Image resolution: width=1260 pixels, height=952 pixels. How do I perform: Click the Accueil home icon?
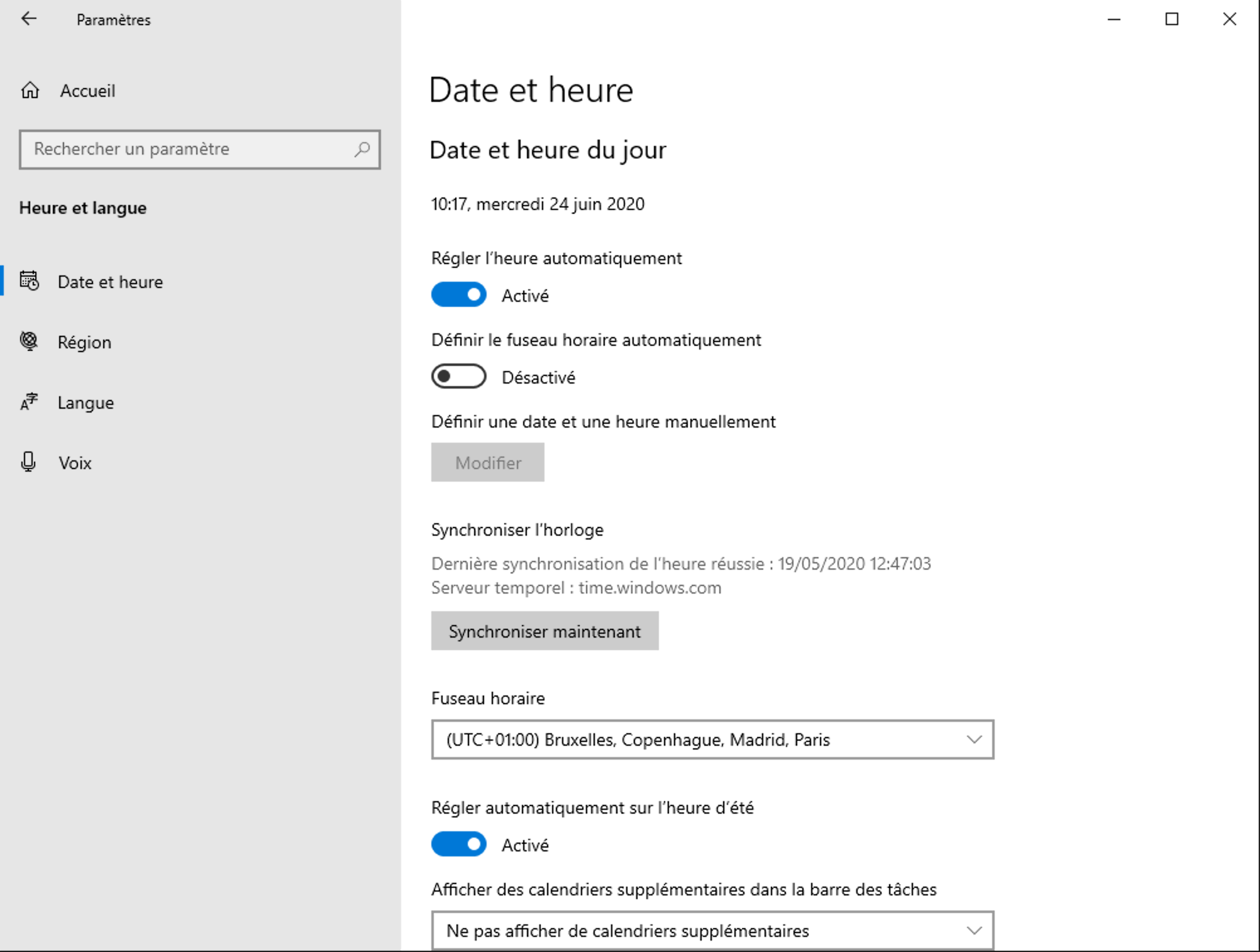coord(30,91)
